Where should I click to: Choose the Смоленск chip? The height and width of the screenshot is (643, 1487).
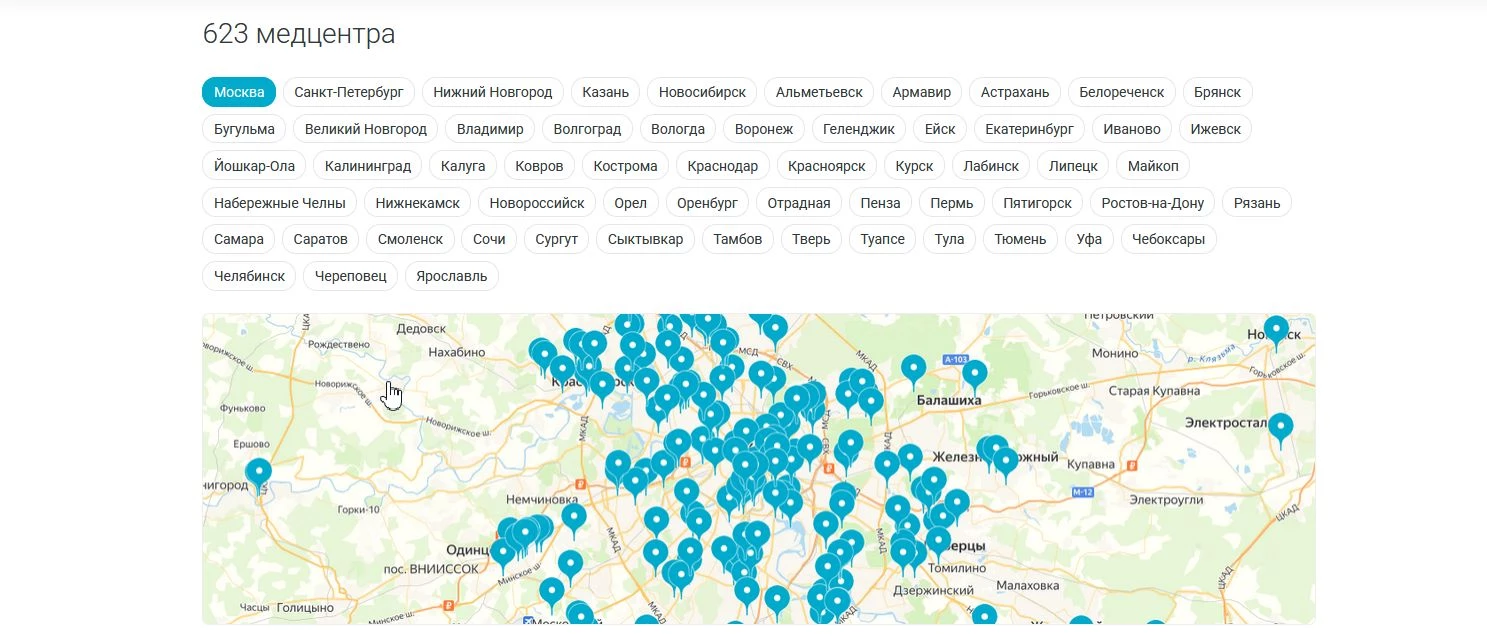[410, 240]
